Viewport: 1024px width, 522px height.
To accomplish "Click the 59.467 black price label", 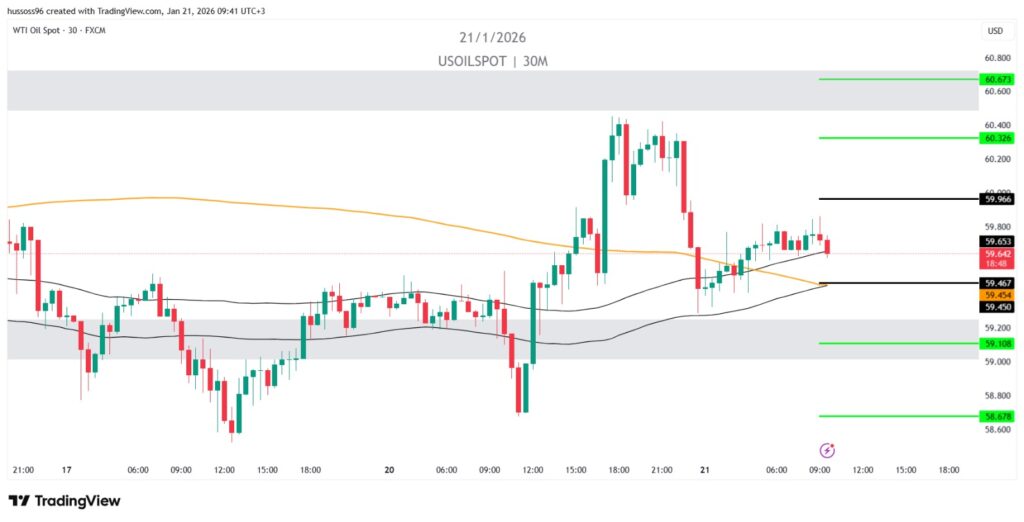I will (x=999, y=284).
